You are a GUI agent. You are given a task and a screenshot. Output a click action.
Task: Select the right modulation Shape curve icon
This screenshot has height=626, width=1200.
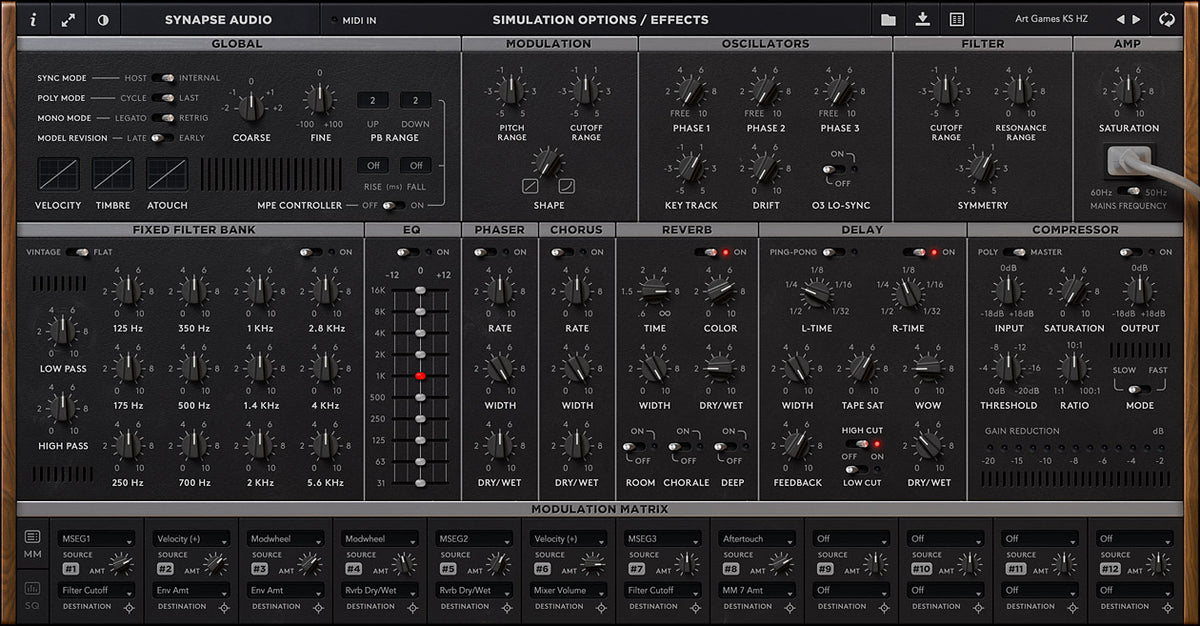[567, 187]
